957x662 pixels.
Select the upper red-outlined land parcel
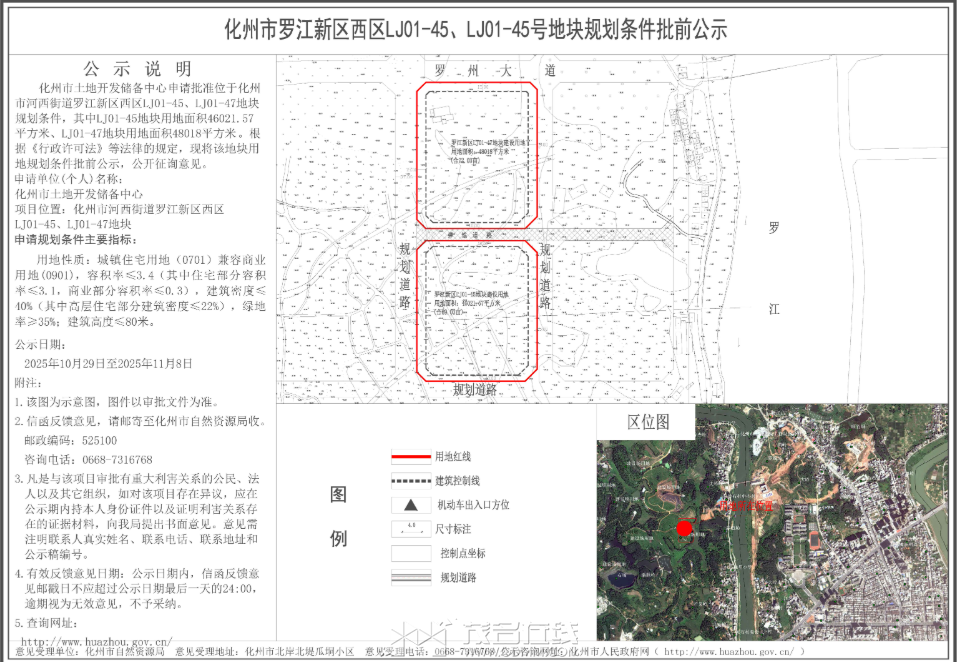pos(477,157)
